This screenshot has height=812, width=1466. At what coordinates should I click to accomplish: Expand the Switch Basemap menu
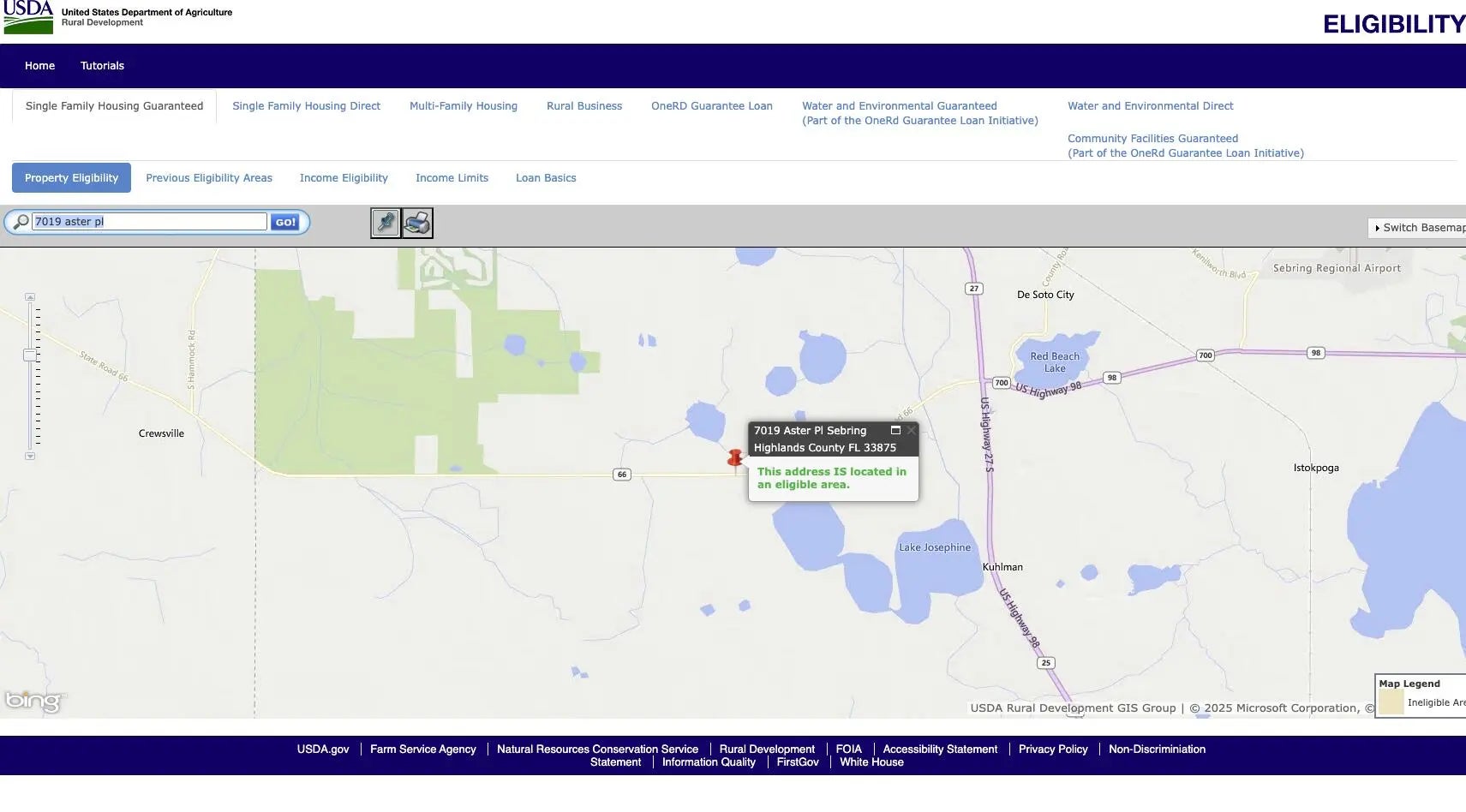[1418, 228]
